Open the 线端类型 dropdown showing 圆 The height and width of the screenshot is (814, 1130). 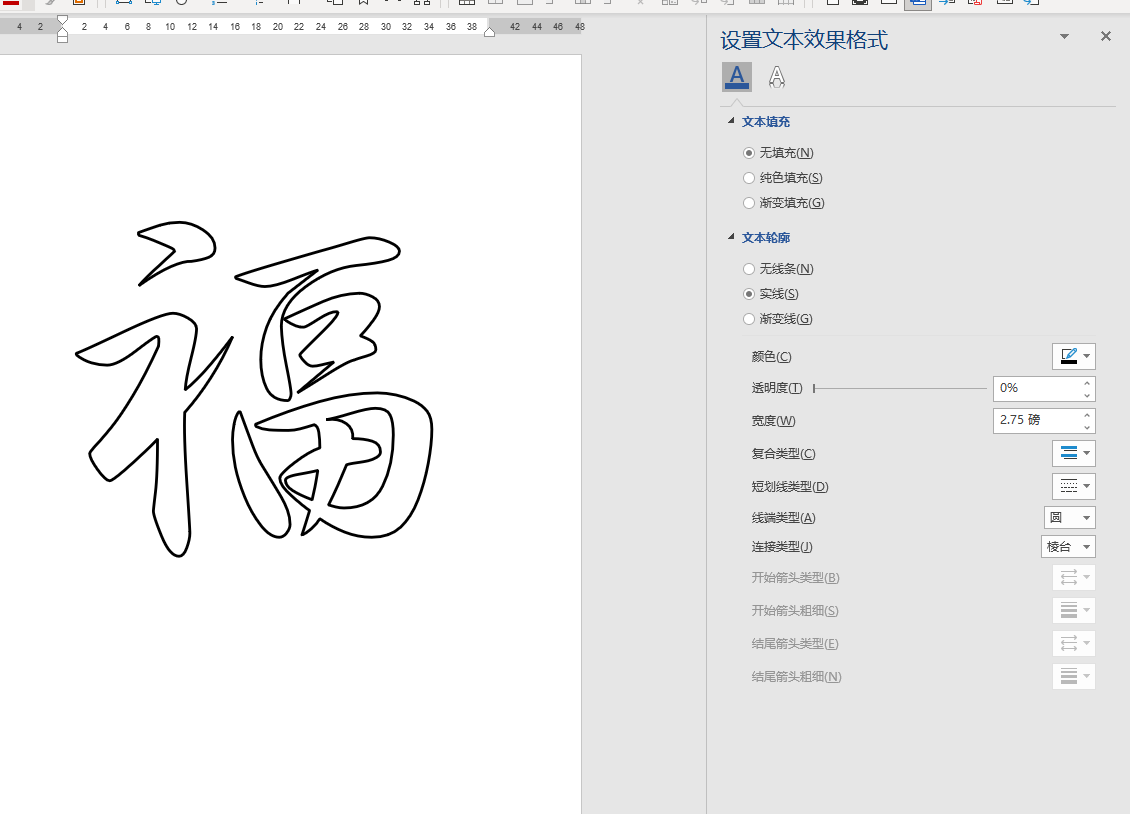click(1069, 517)
